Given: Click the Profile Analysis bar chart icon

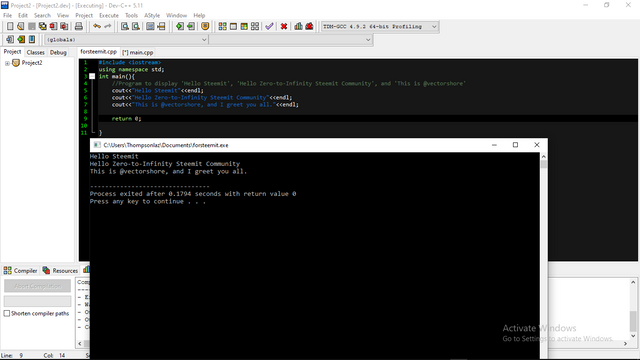Looking at the screenshot, I should pos(298,27).
